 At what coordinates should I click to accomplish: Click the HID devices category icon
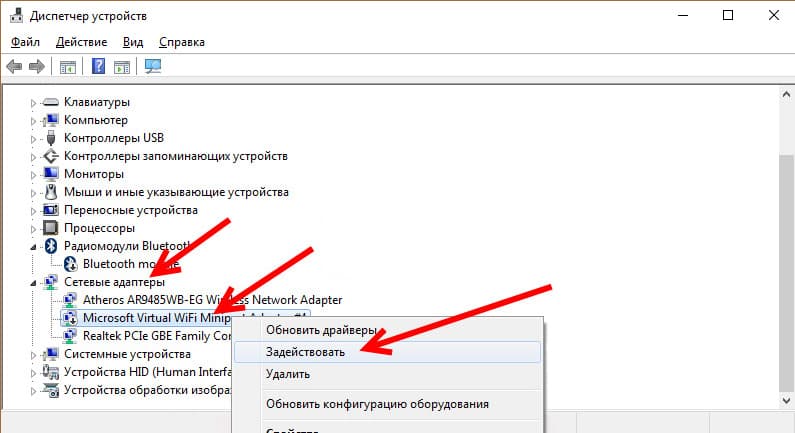point(51,372)
